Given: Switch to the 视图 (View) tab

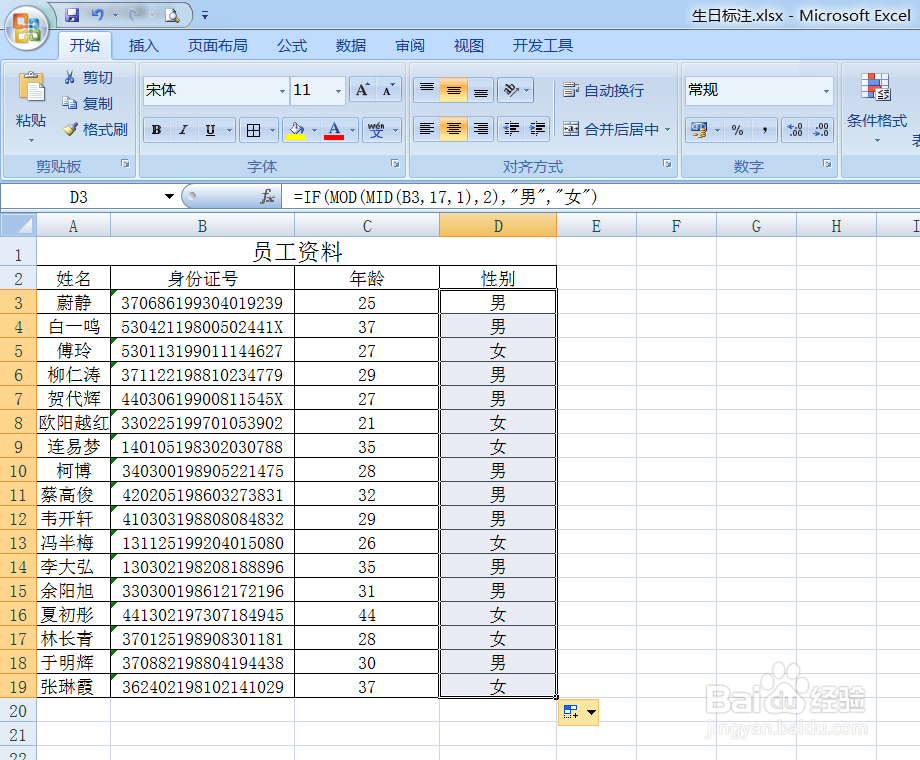Looking at the screenshot, I should 469,45.
